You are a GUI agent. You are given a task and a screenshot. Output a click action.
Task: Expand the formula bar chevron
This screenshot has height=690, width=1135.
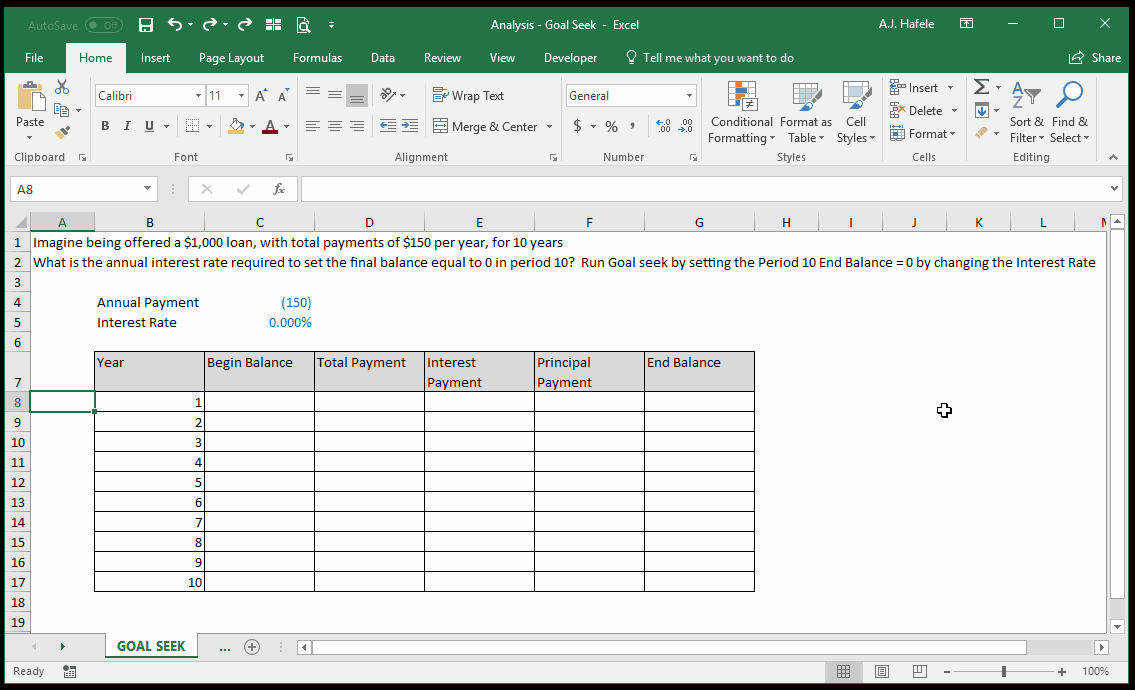click(1113, 189)
